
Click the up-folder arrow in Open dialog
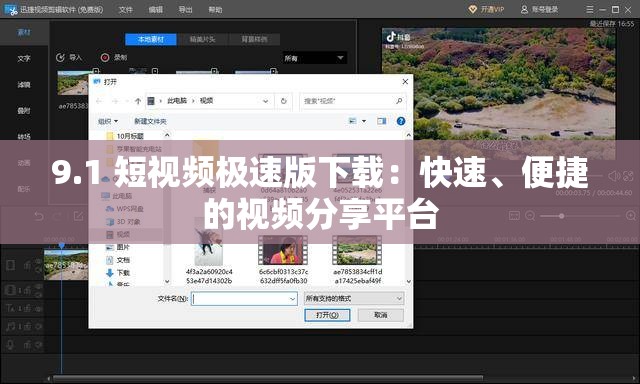coord(138,101)
